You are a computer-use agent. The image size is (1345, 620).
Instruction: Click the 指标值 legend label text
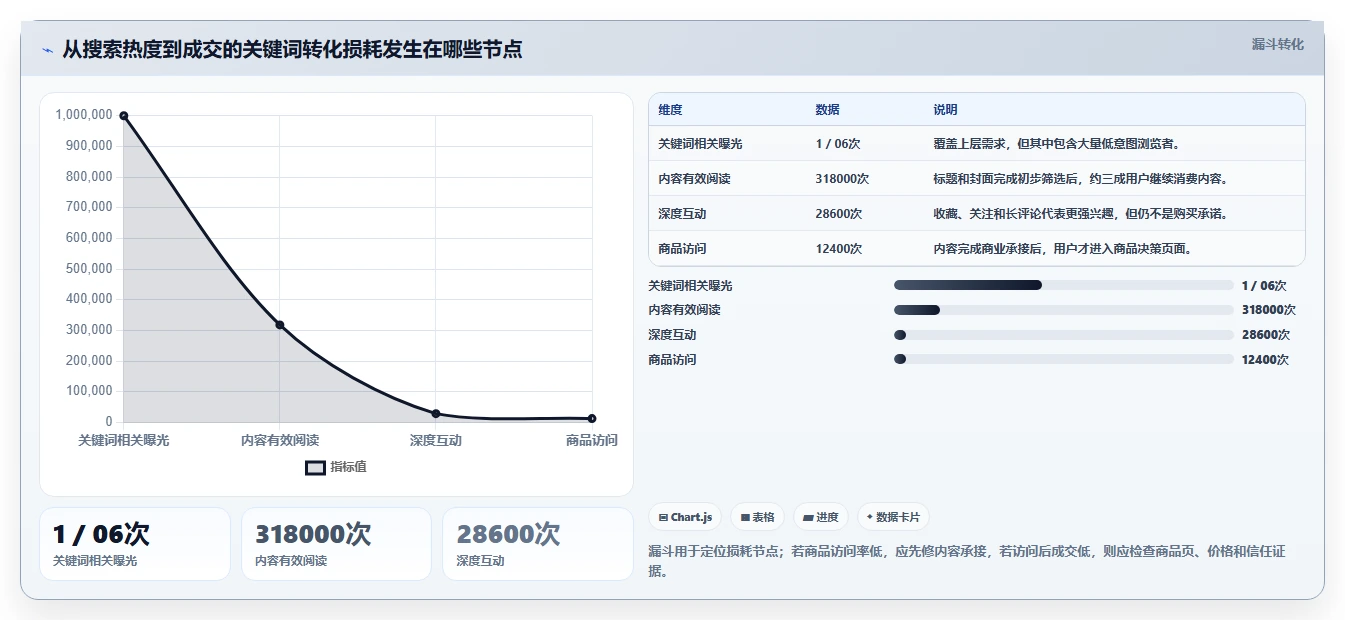click(x=349, y=467)
